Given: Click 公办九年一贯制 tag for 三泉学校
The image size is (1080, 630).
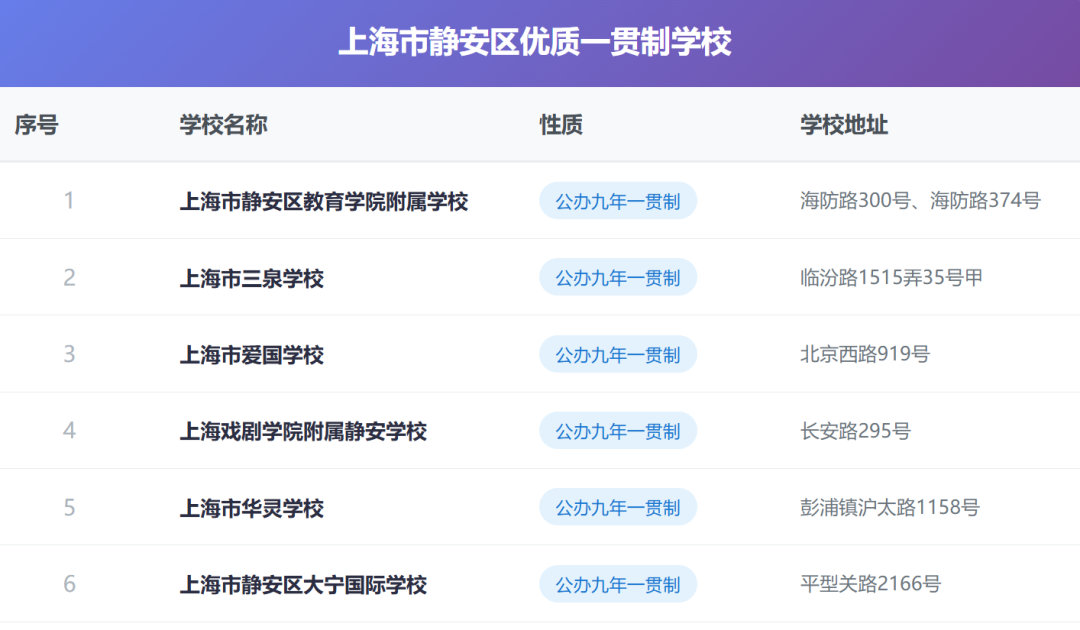Looking at the screenshot, I should tap(618, 277).
